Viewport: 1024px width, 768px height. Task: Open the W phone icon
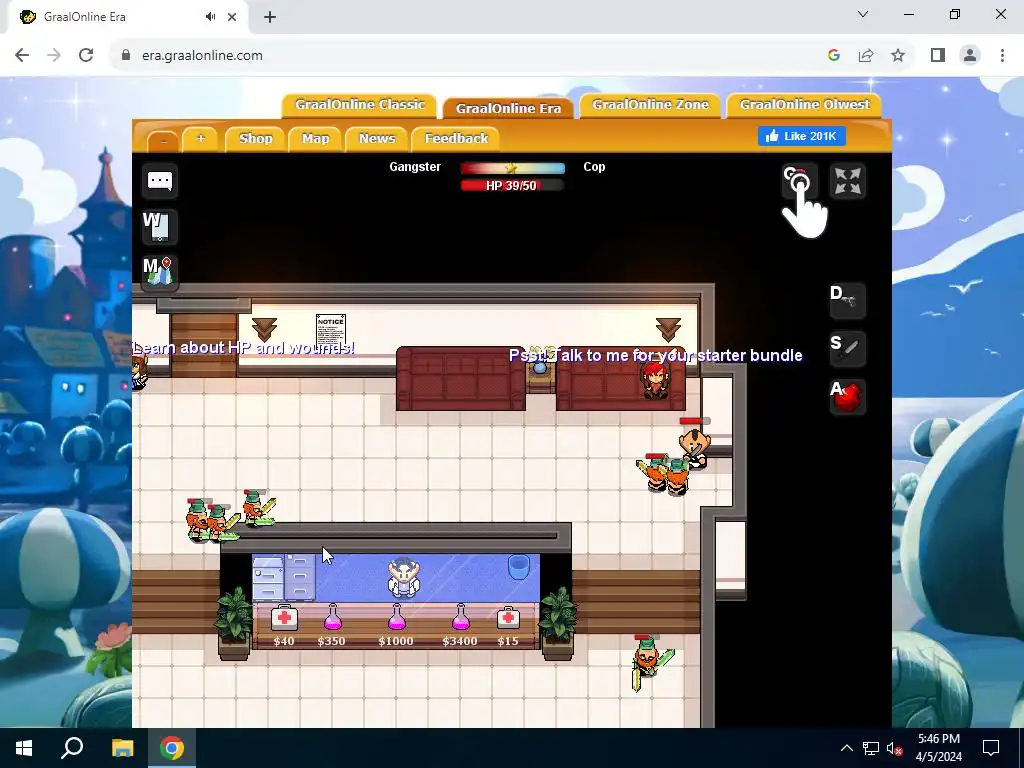pyautogui.click(x=159, y=226)
